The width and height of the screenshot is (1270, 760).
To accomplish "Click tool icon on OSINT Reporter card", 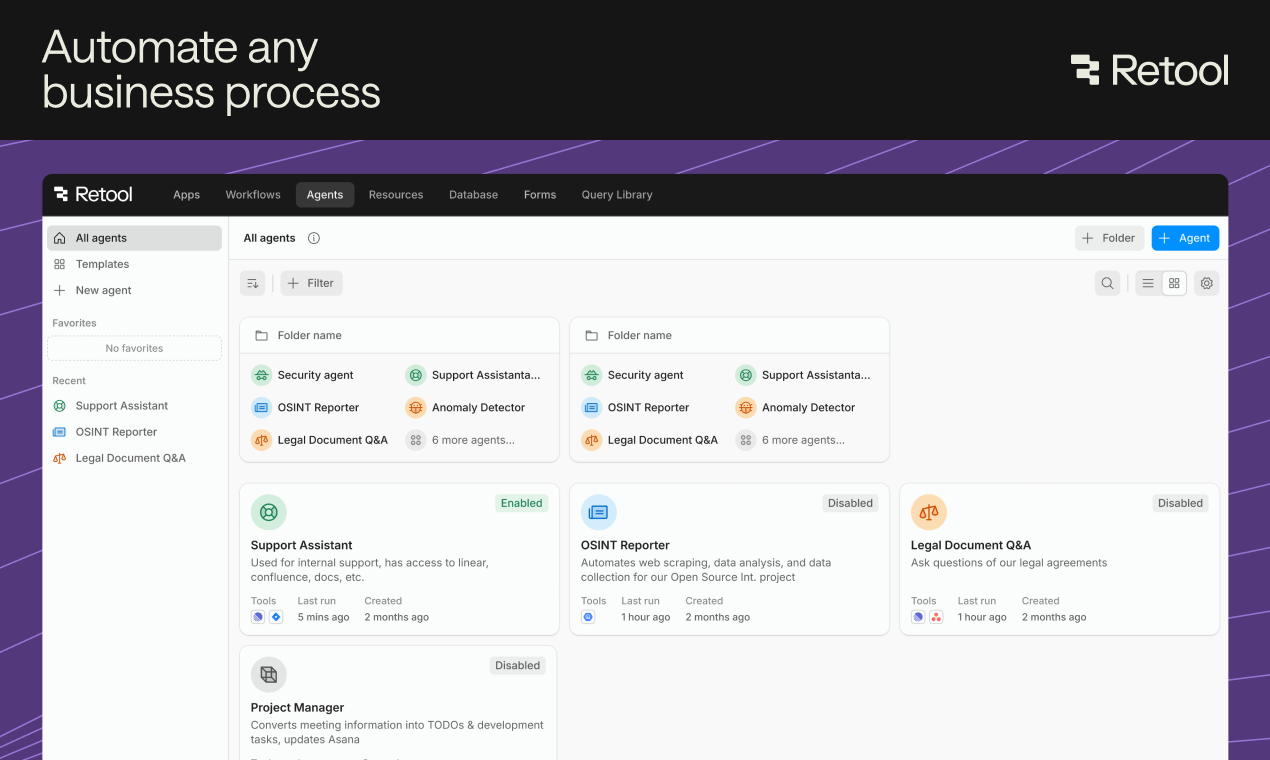I will pos(588,617).
